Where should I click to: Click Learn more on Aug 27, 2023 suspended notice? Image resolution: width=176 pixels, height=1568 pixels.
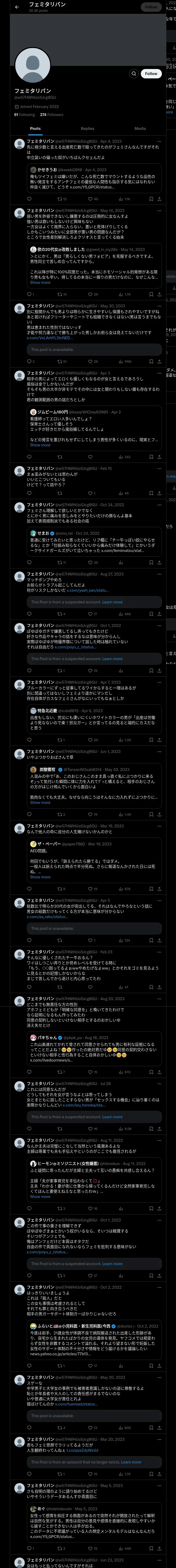click(112, 602)
